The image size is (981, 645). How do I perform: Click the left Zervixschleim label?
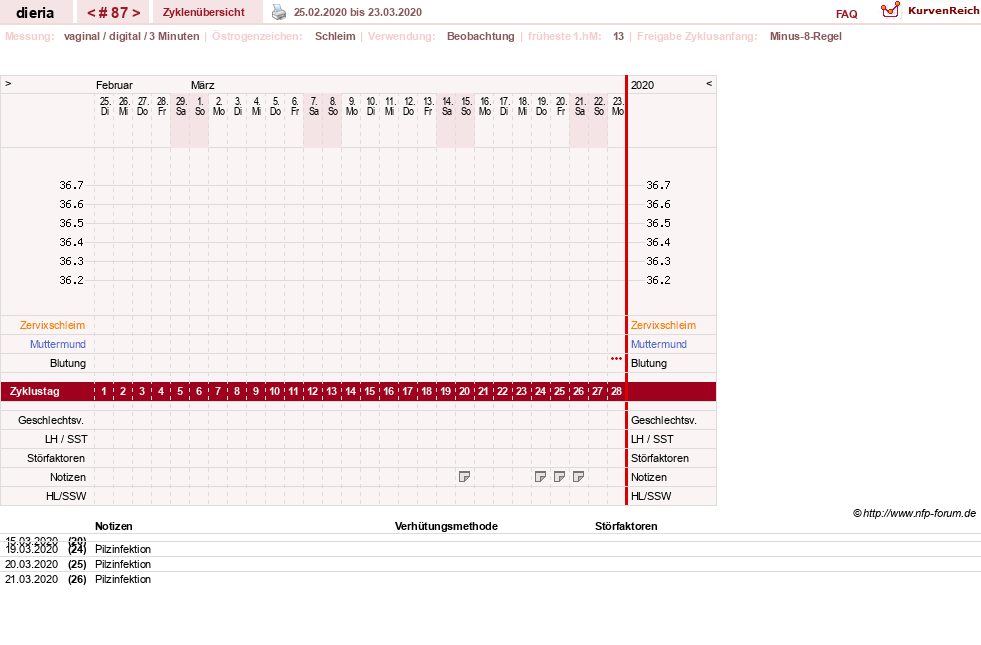tap(53, 325)
